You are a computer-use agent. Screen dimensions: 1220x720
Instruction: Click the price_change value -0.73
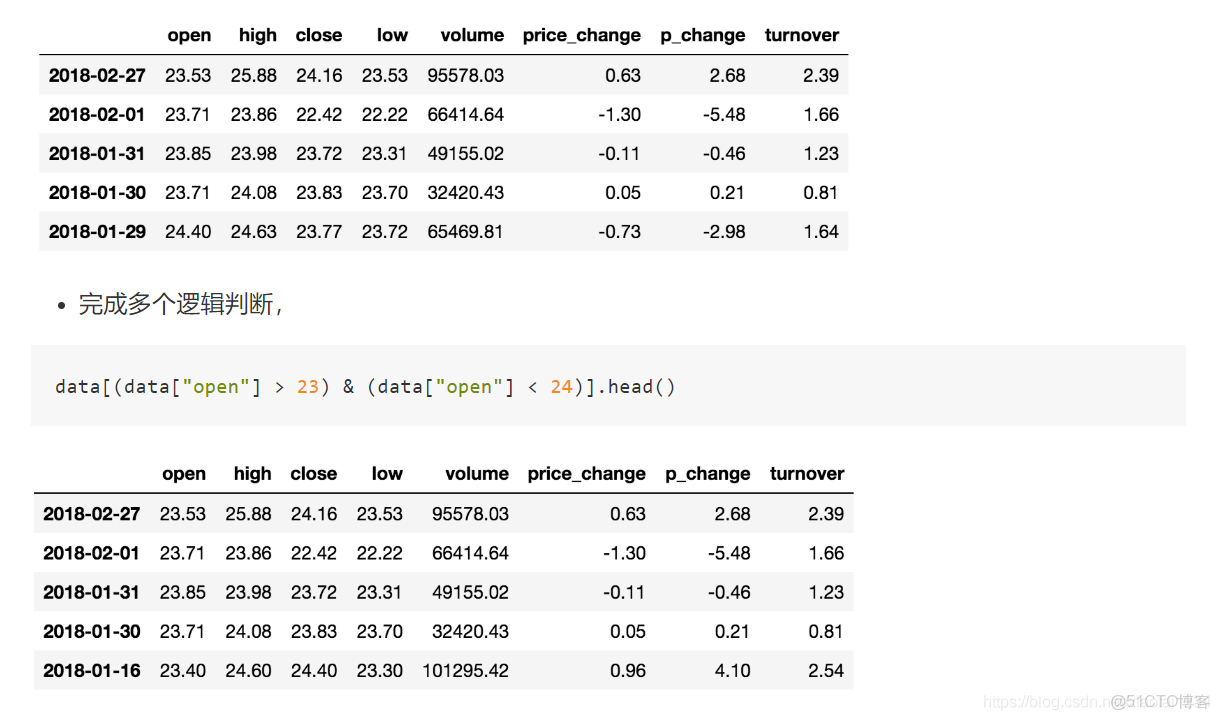click(620, 232)
